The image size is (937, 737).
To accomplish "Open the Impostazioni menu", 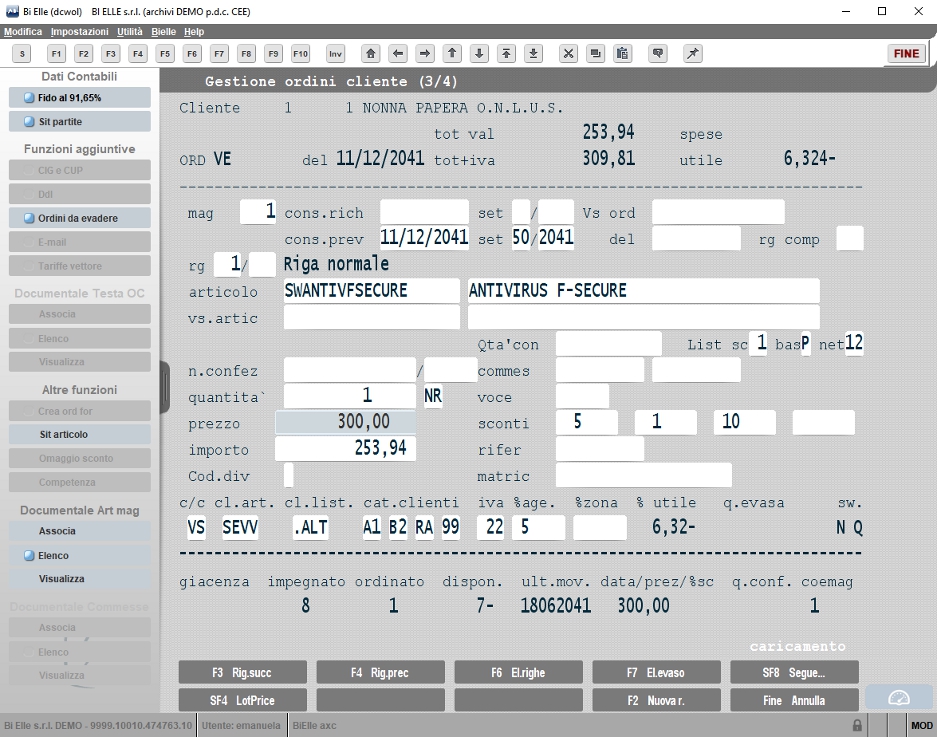I will click(x=79, y=32).
